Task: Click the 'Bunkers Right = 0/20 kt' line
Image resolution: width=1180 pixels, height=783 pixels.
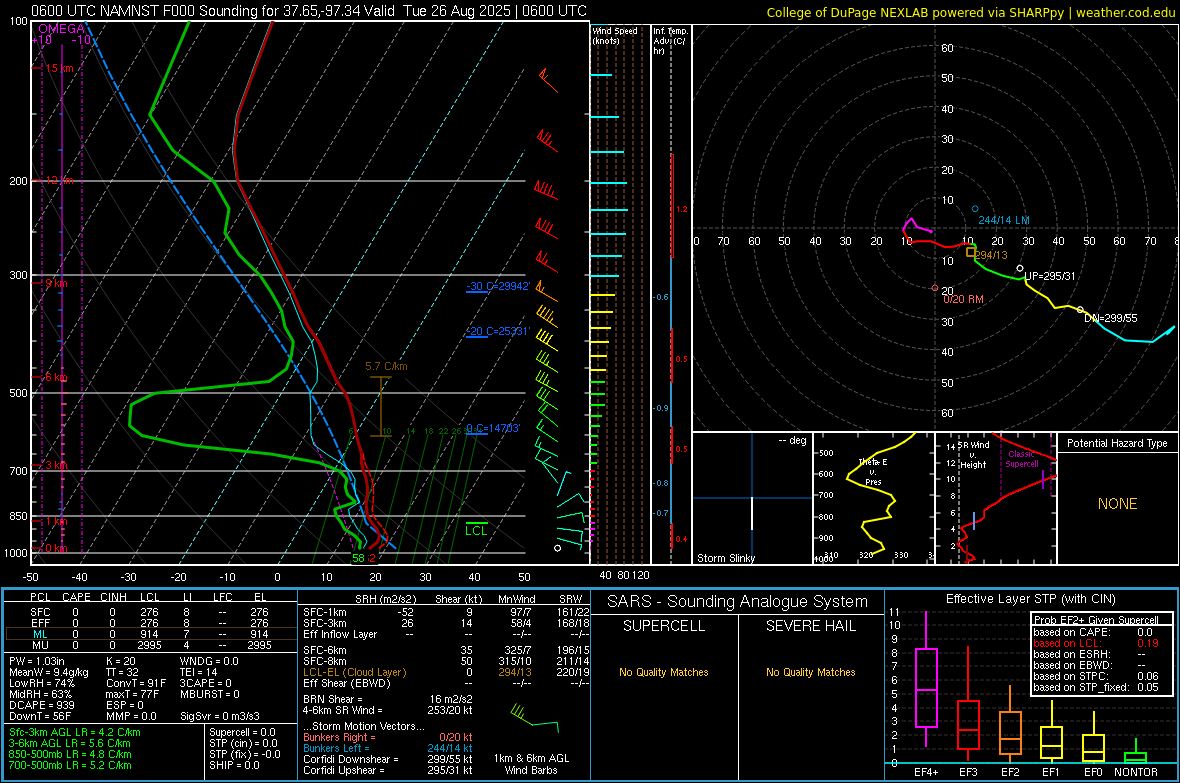Action: pos(388,737)
